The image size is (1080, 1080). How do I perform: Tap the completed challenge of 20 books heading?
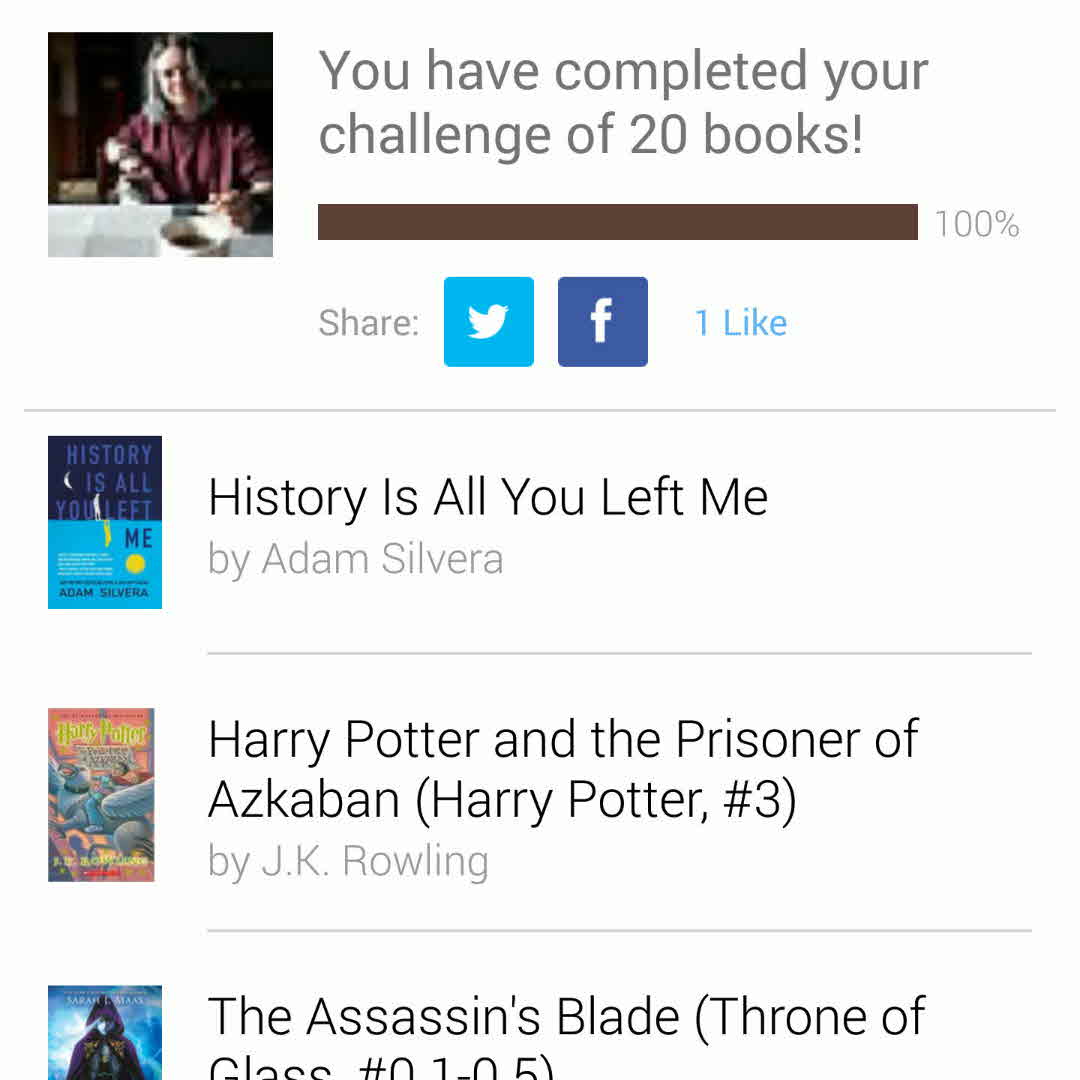tap(623, 103)
